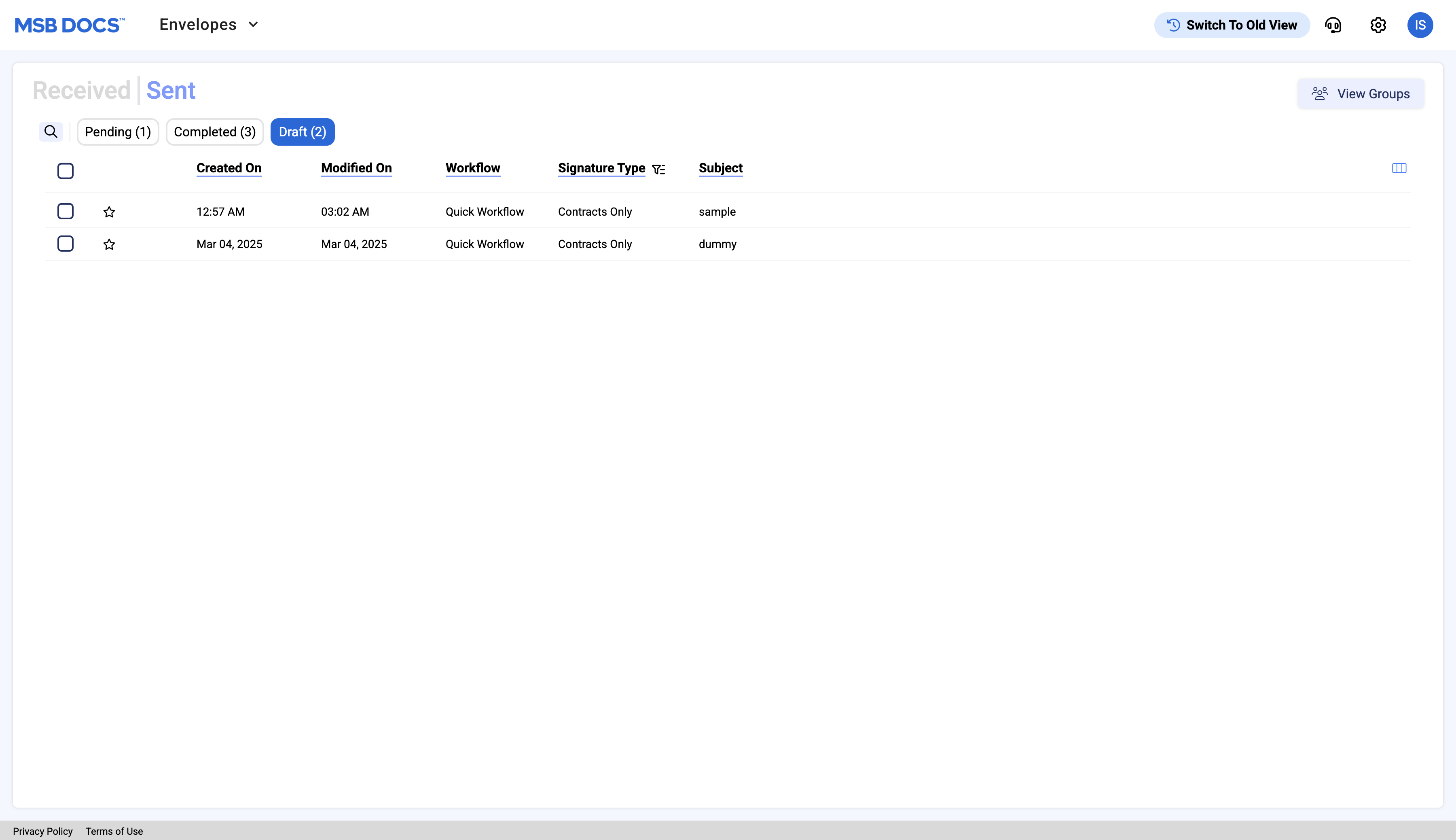This screenshot has width=1456, height=840.
Task: Star the 'dummy' draft envelope
Action: point(109,244)
